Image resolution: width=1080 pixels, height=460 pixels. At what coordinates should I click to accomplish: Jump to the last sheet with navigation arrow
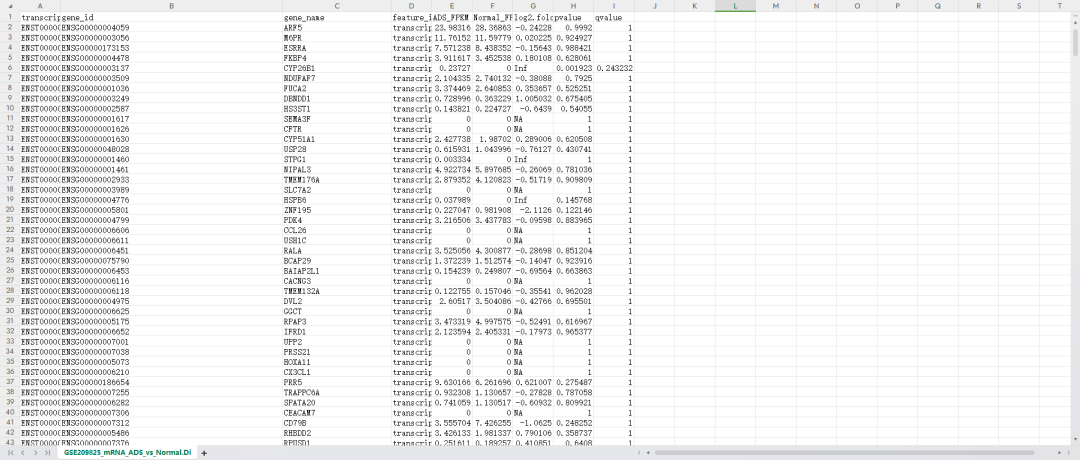(x=46, y=453)
